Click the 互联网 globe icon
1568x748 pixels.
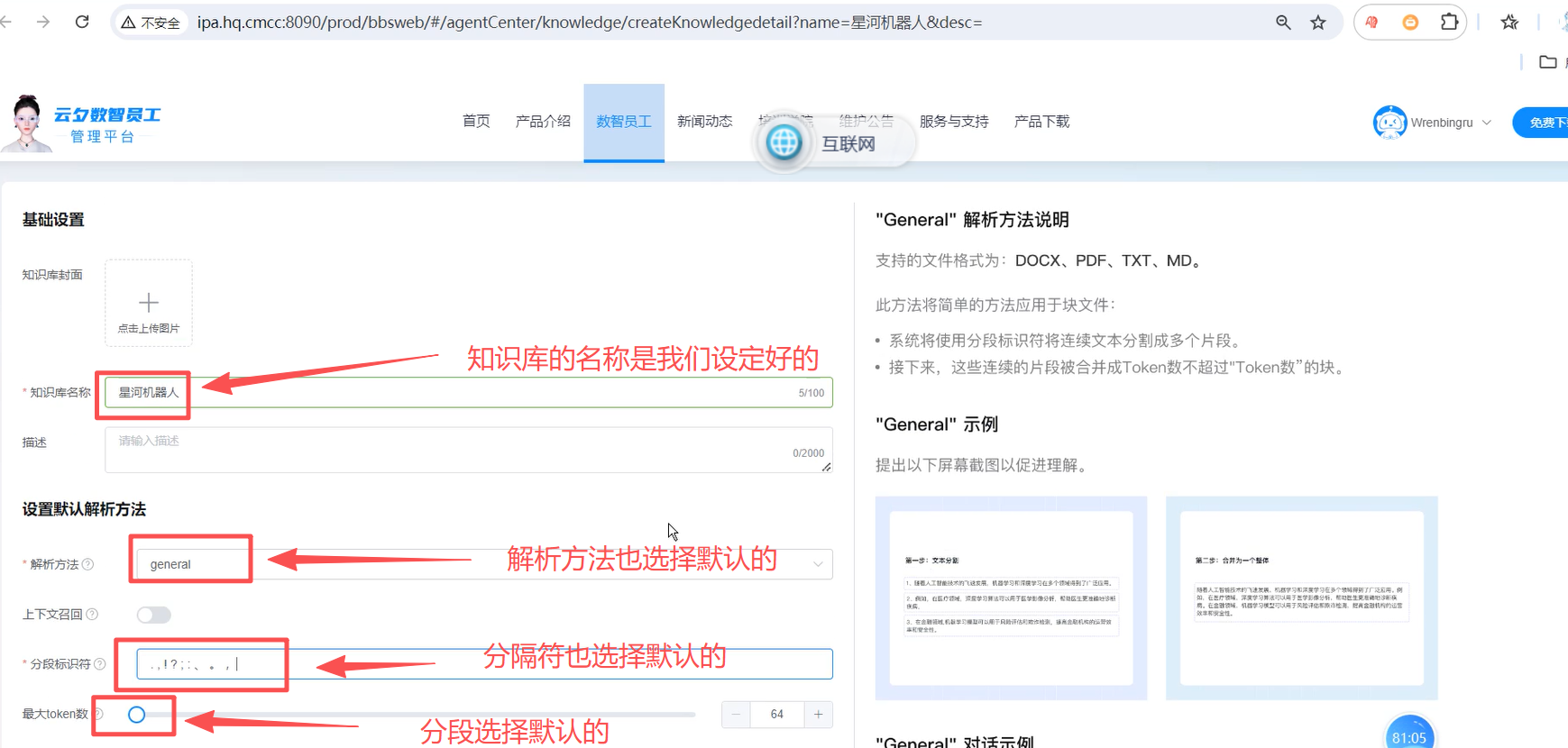point(784,142)
